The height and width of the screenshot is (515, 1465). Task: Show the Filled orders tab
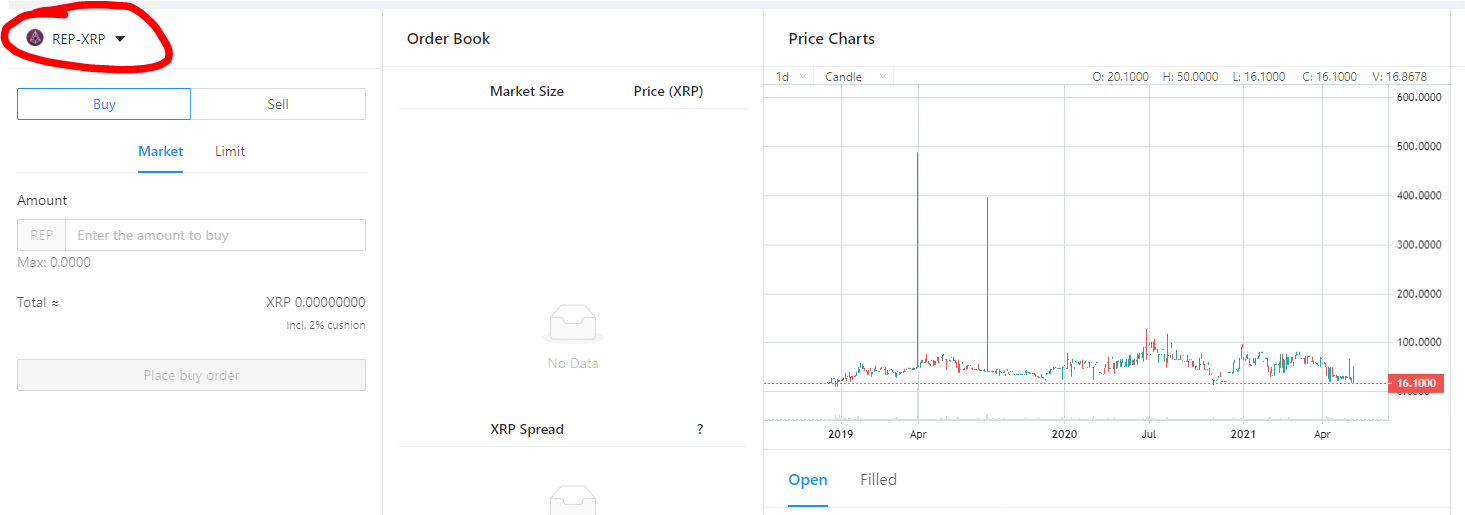click(x=878, y=480)
